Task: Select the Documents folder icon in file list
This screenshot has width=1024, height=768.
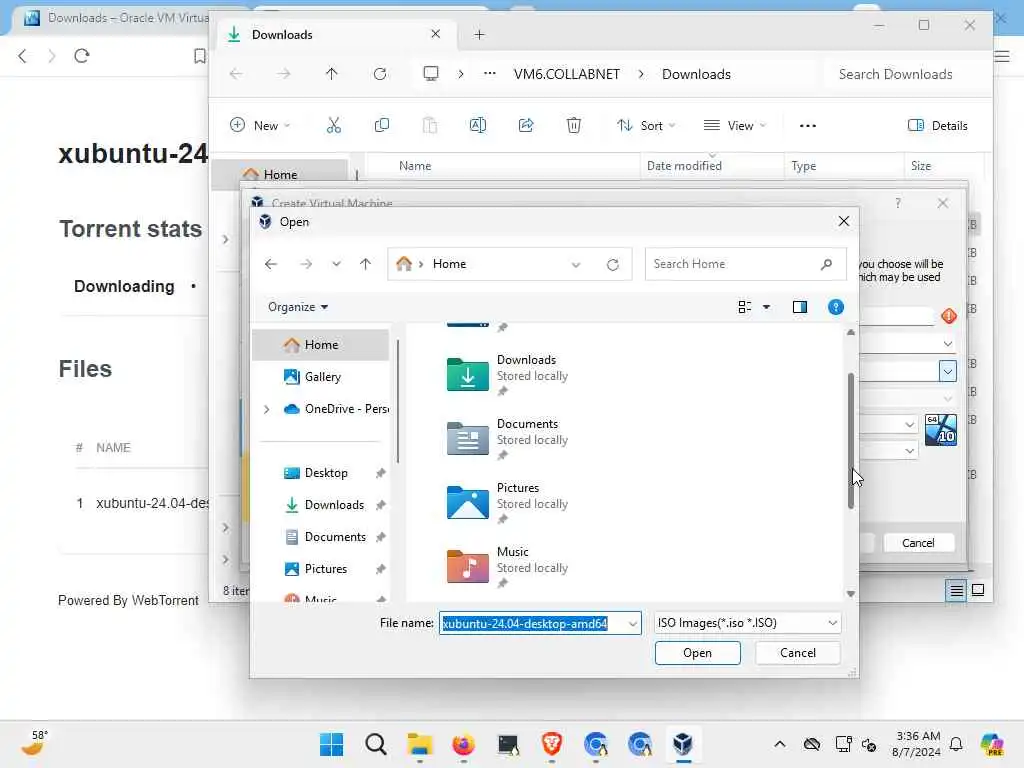Action: click(x=468, y=438)
